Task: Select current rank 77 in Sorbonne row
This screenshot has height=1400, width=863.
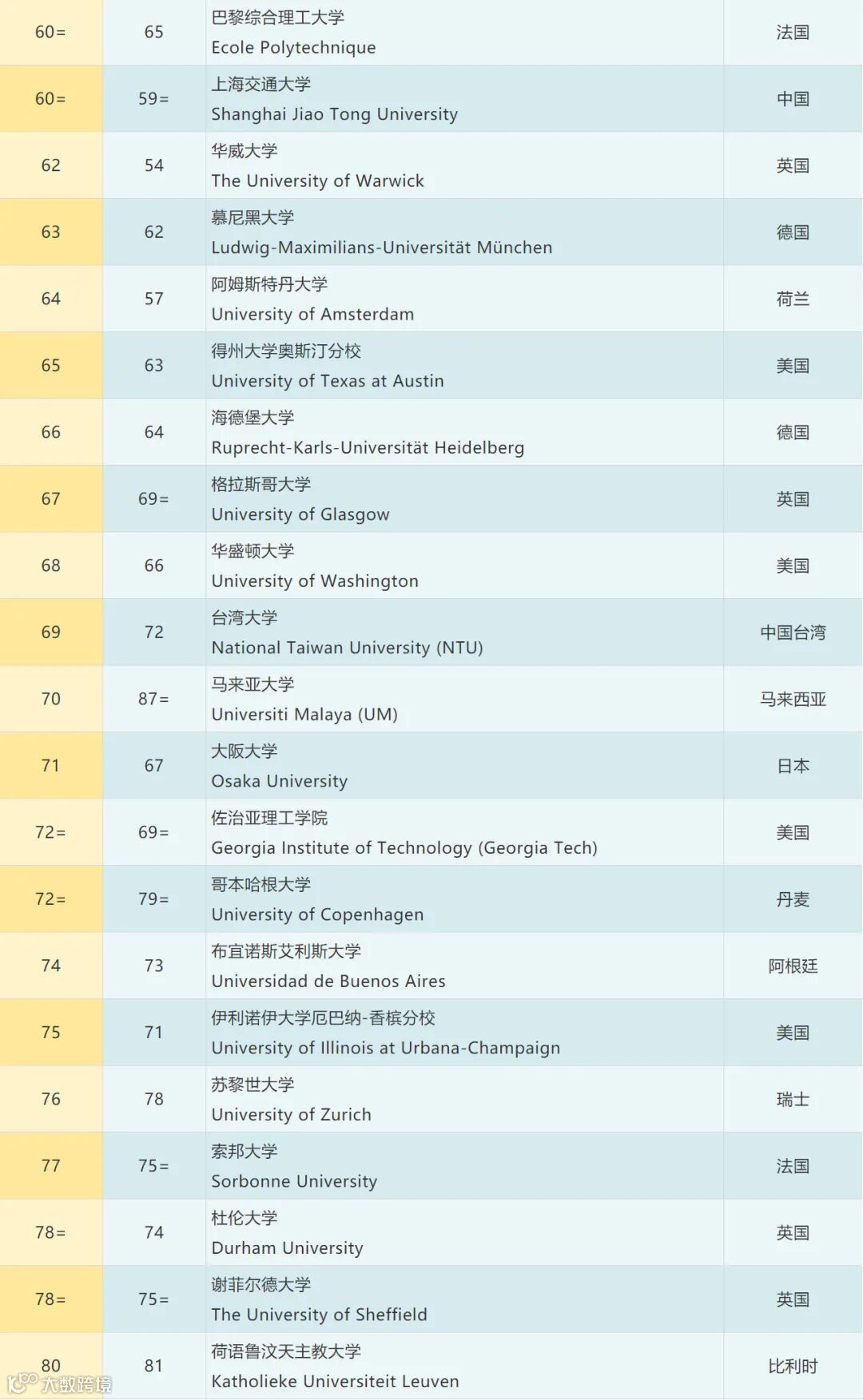Action: pyautogui.click(x=50, y=1165)
